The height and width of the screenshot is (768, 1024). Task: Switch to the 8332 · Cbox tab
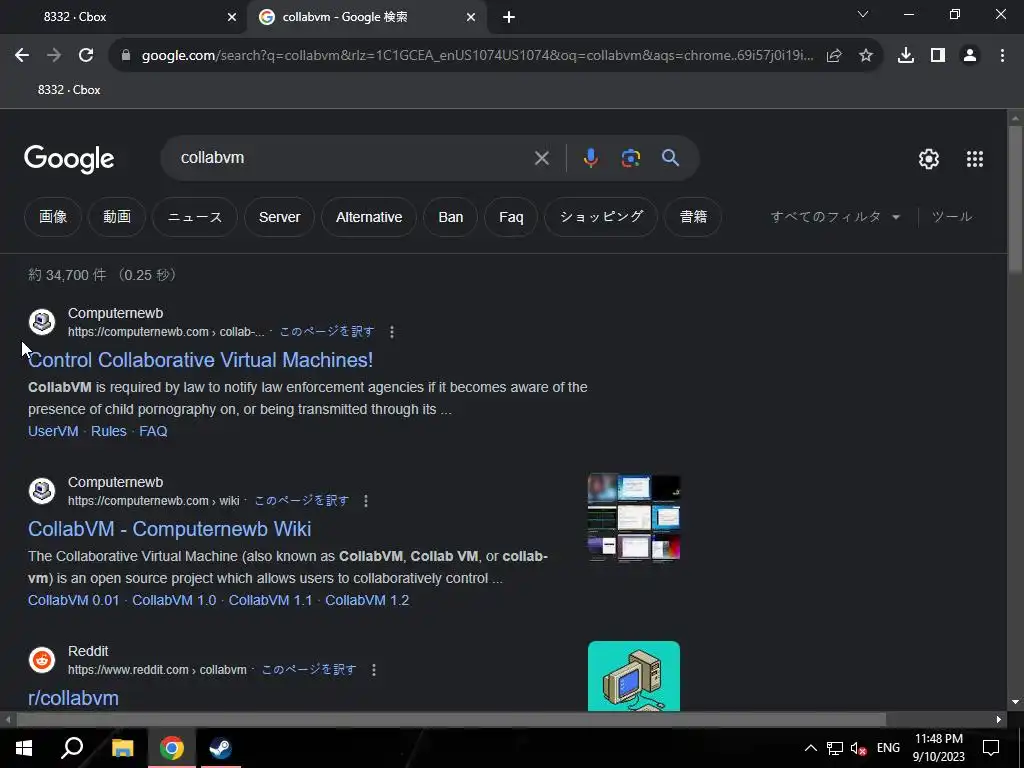[x=124, y=17]
